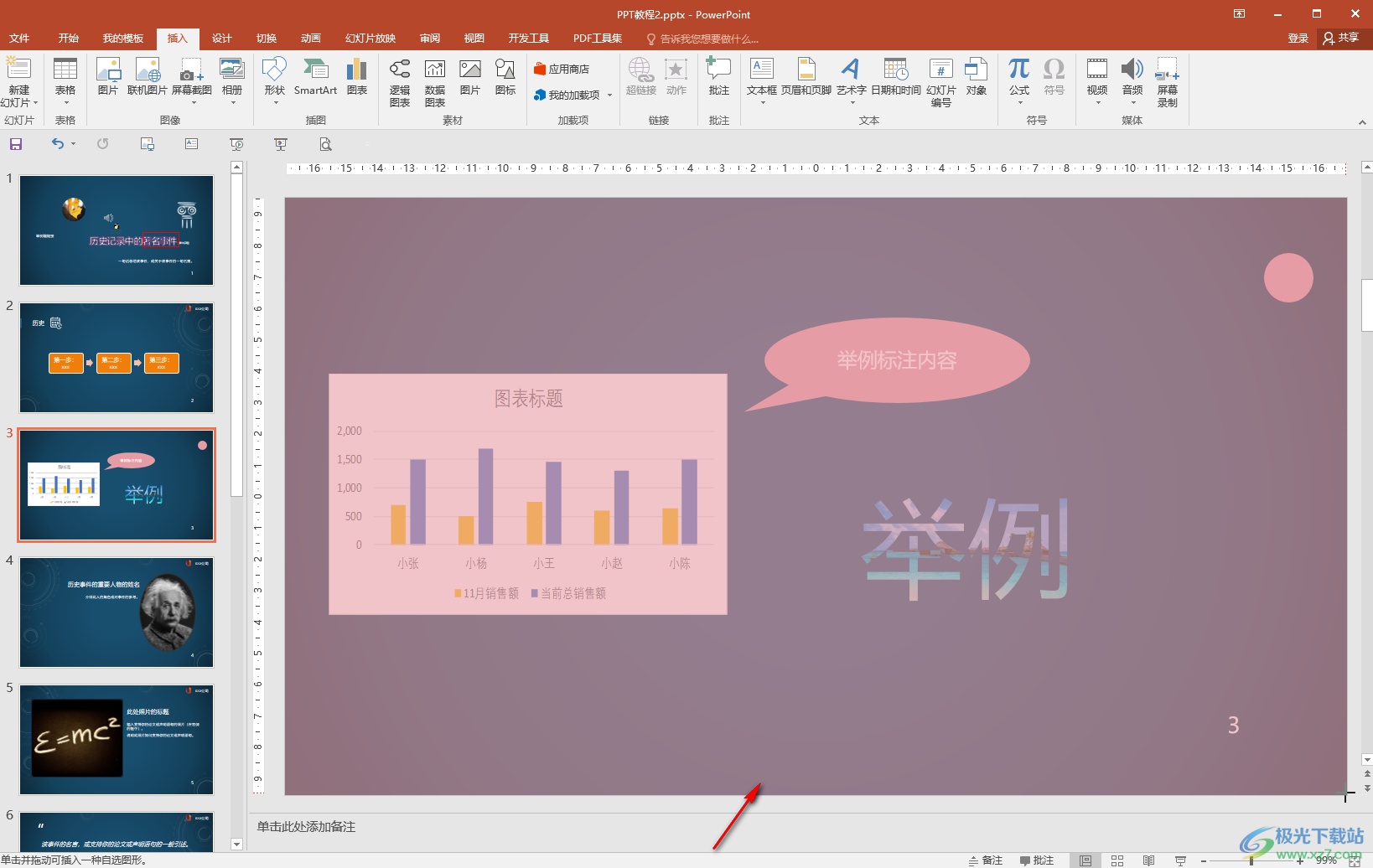
Task: Click the Save icon in quick access toolbar
Action: [16, 144]
